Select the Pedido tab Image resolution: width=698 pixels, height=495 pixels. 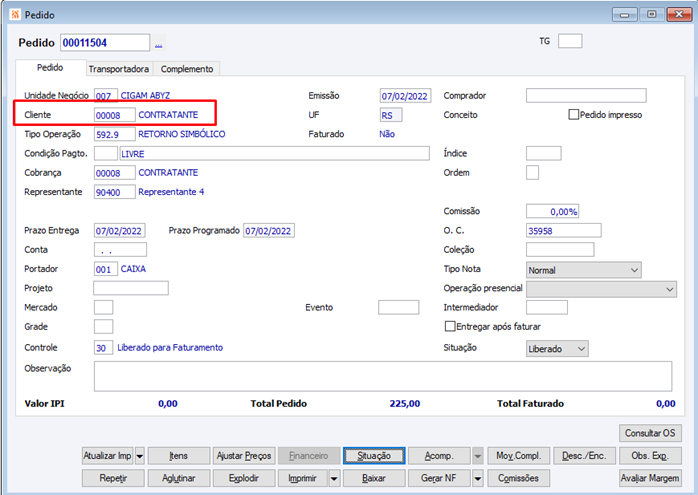pyautogui.click(x=50, y=68)
